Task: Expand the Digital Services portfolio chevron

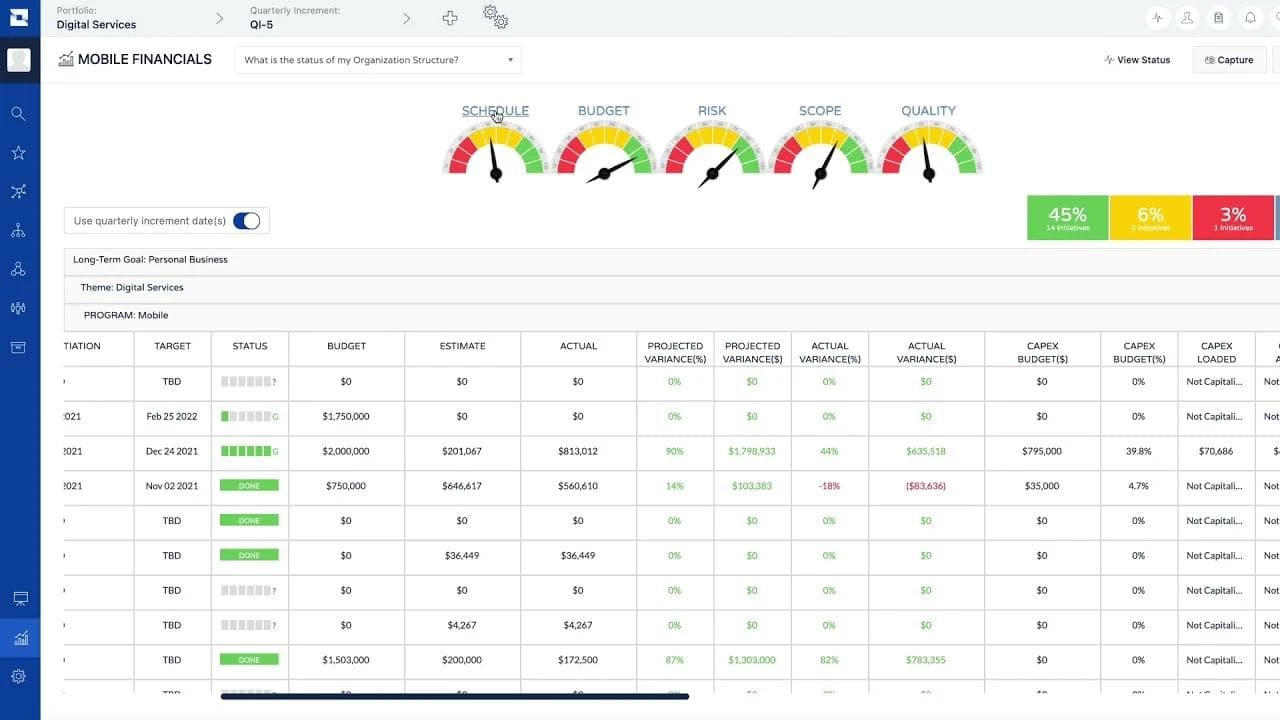Action: coord(219,17)
